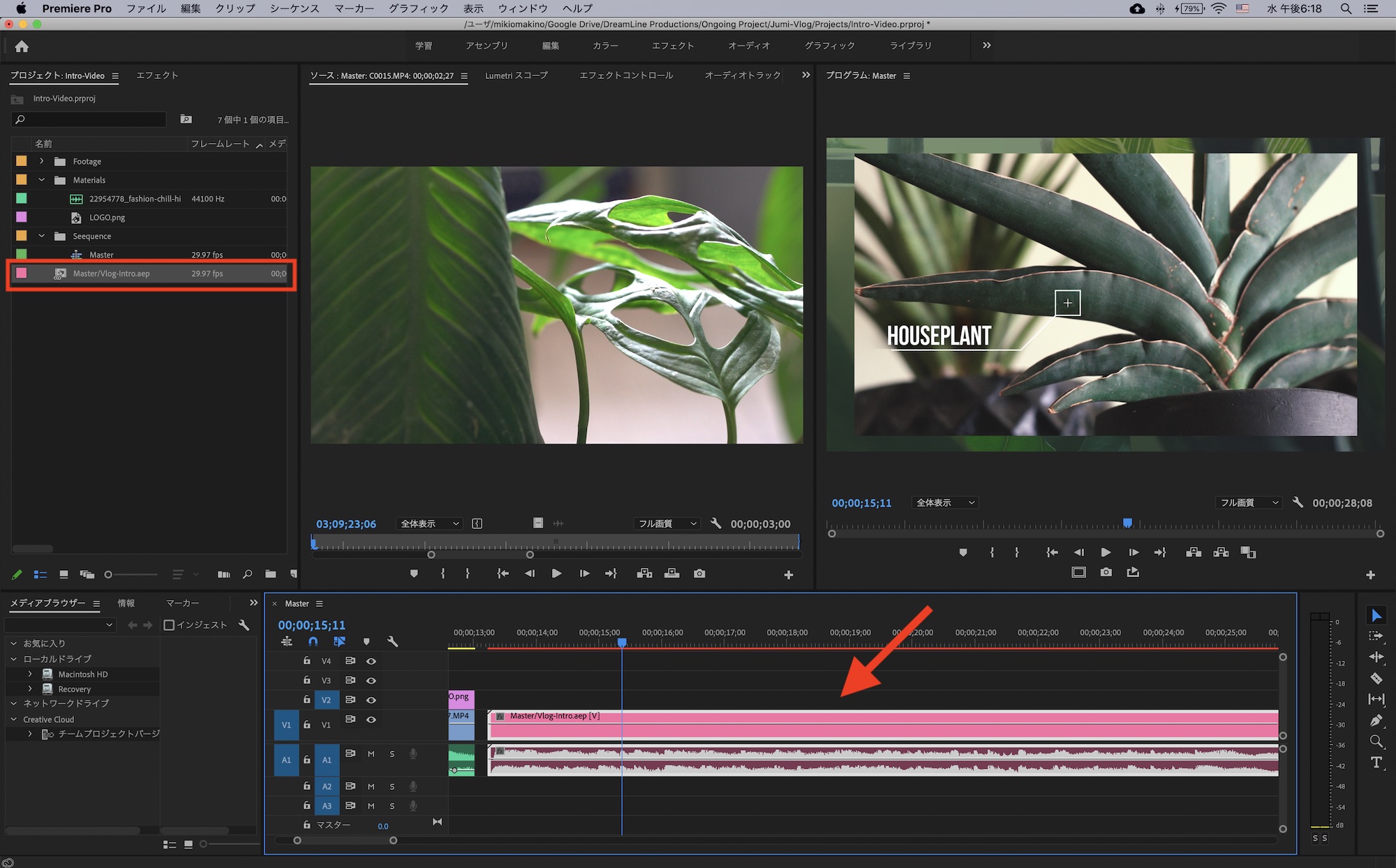Open Source monitor 全体表示 zoom dropdown

429,523
